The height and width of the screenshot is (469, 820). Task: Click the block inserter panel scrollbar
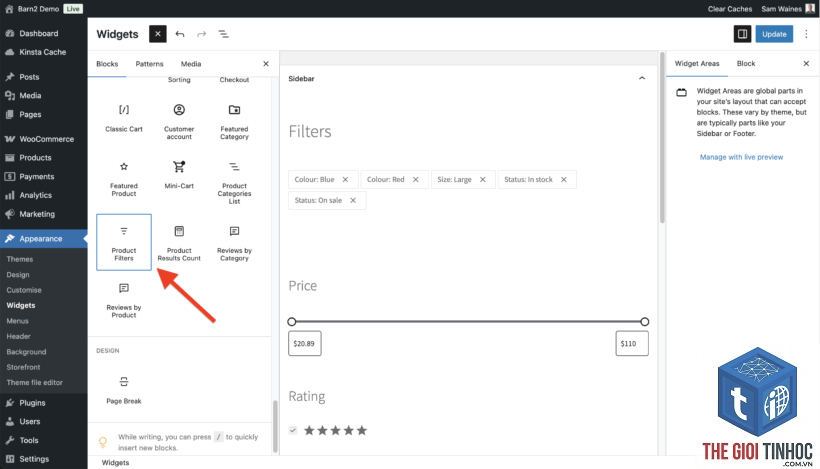tap(275, 426)
